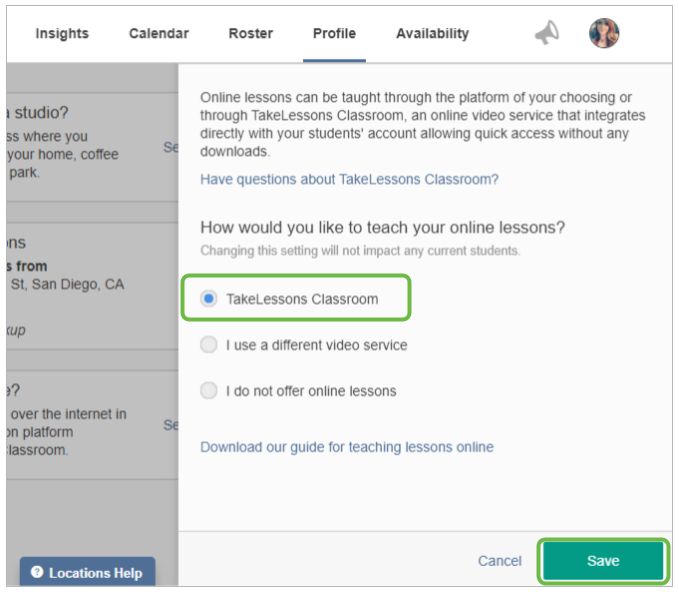679x592 pixels.
Task: Open the Availability tab
Action: [x=433, y=33]
